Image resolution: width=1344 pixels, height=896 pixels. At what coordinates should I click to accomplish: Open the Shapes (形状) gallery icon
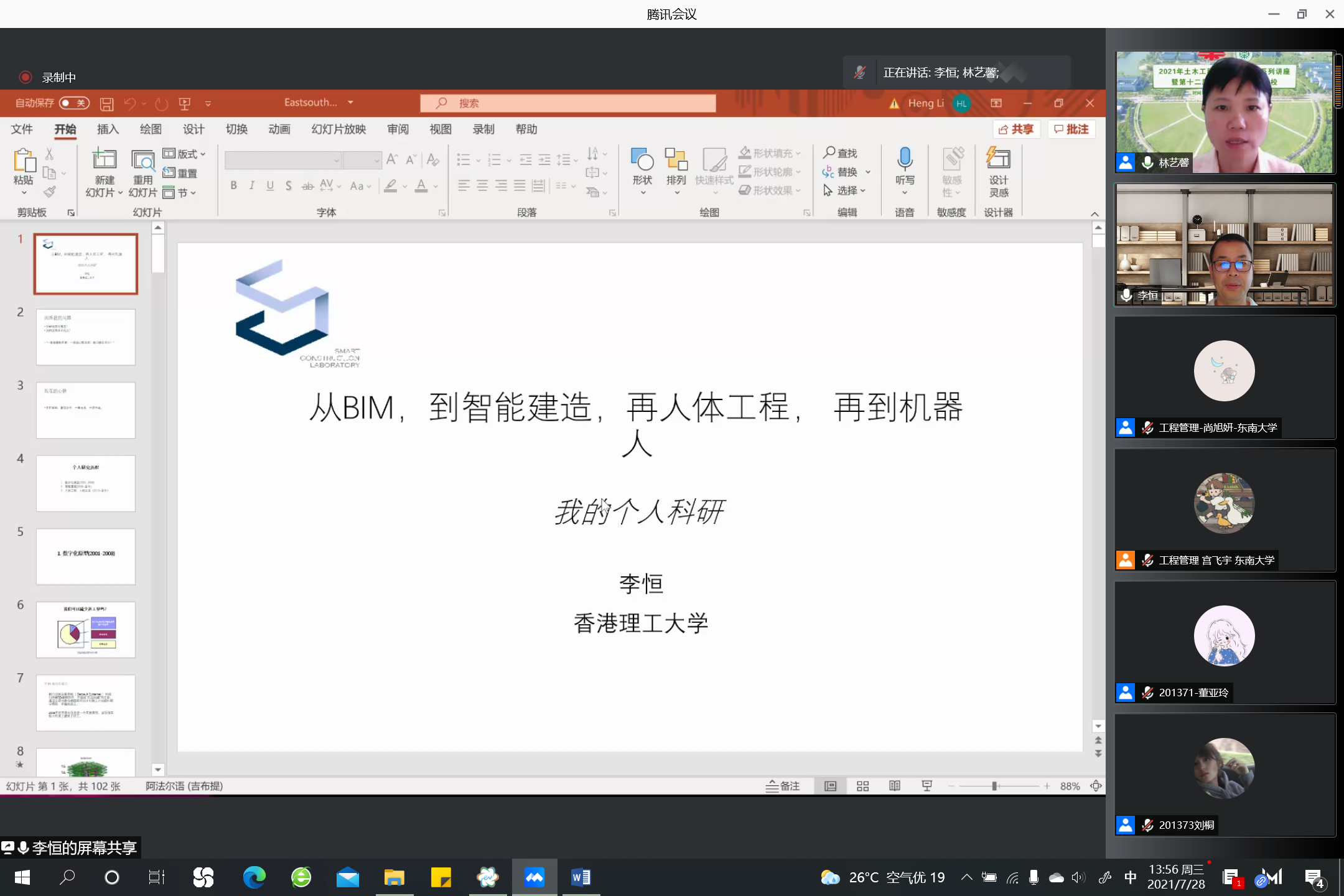click(642, 160)
